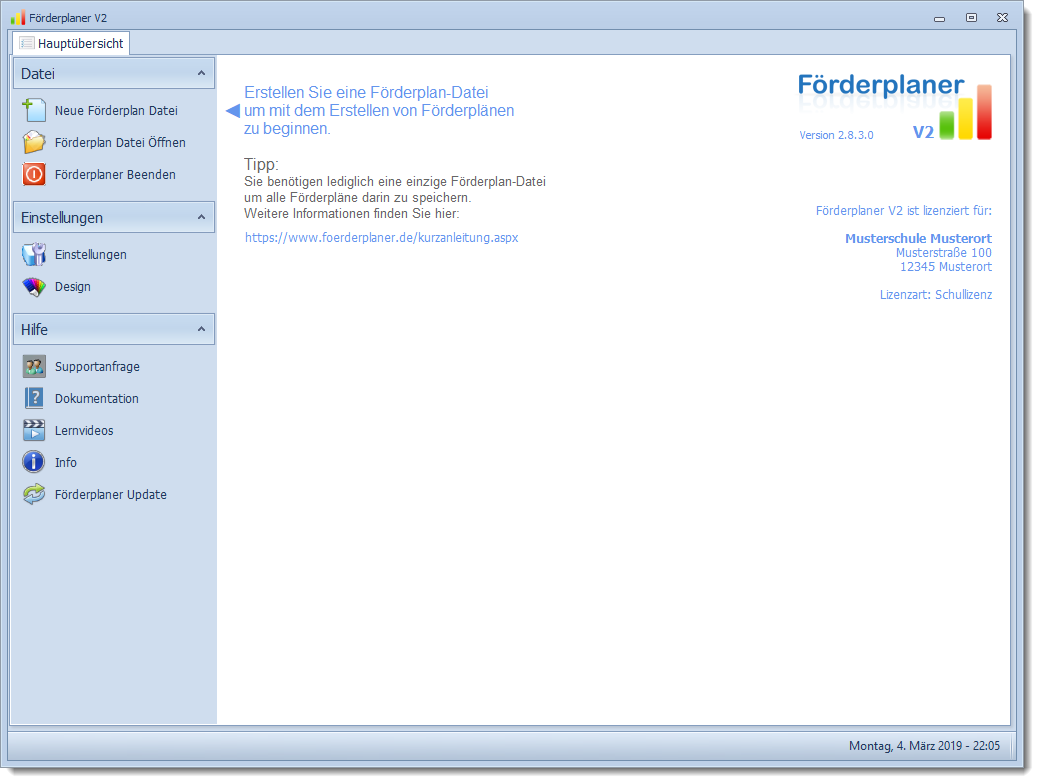This screenshot has width=1039, height=783.
Task: Click '12345 Musterort' text
Action: 946,267
